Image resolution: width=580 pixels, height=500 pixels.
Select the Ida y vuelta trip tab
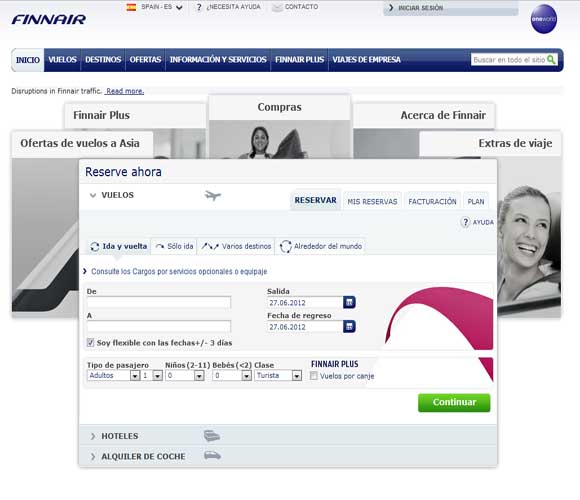[119, 246]
